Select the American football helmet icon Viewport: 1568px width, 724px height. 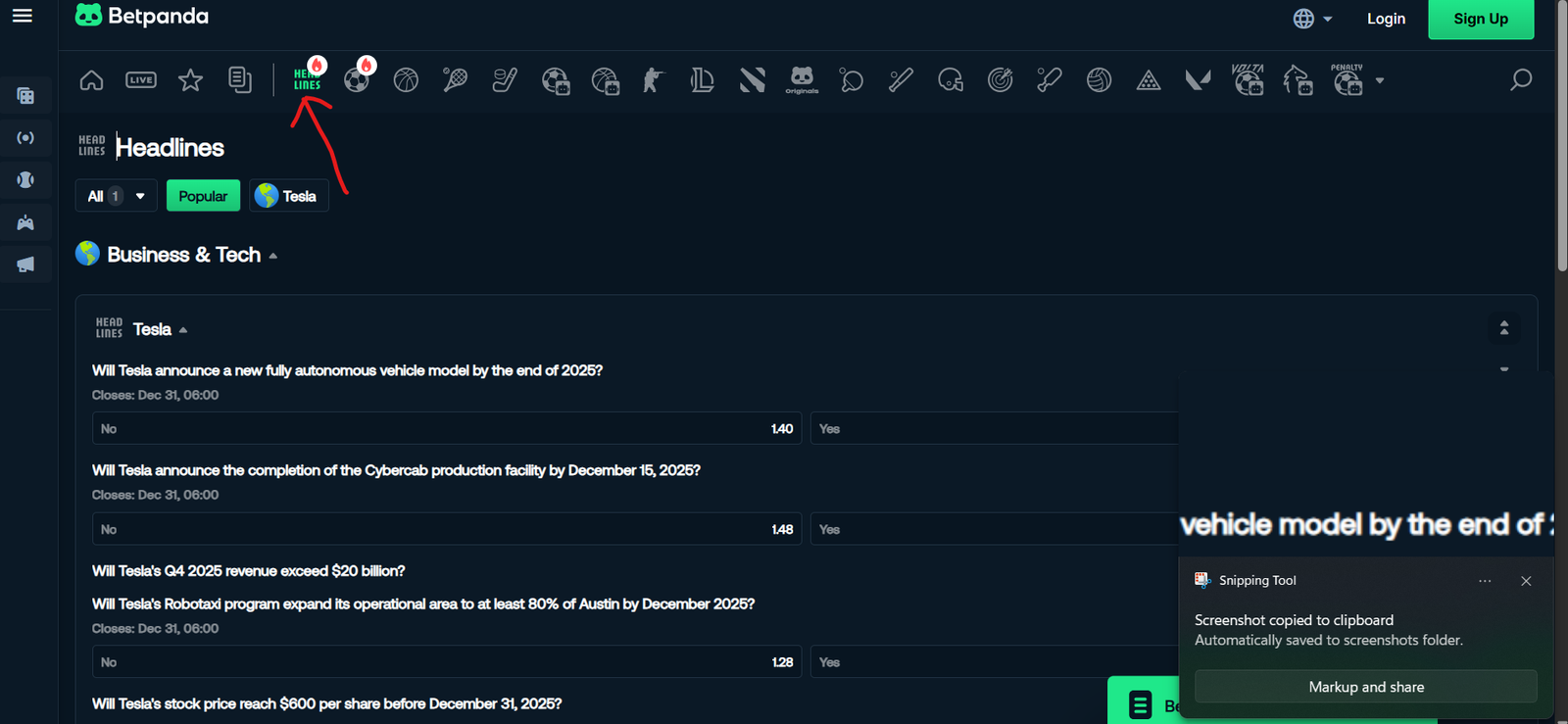[950, 80]
